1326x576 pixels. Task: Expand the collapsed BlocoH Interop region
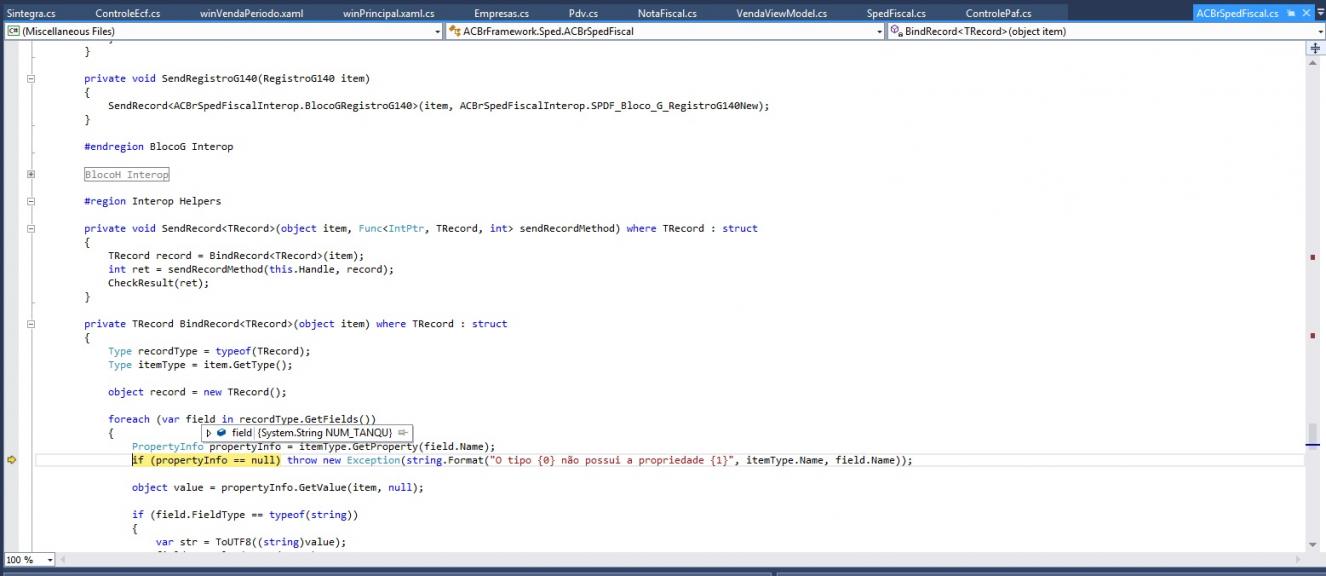[31, 174]
